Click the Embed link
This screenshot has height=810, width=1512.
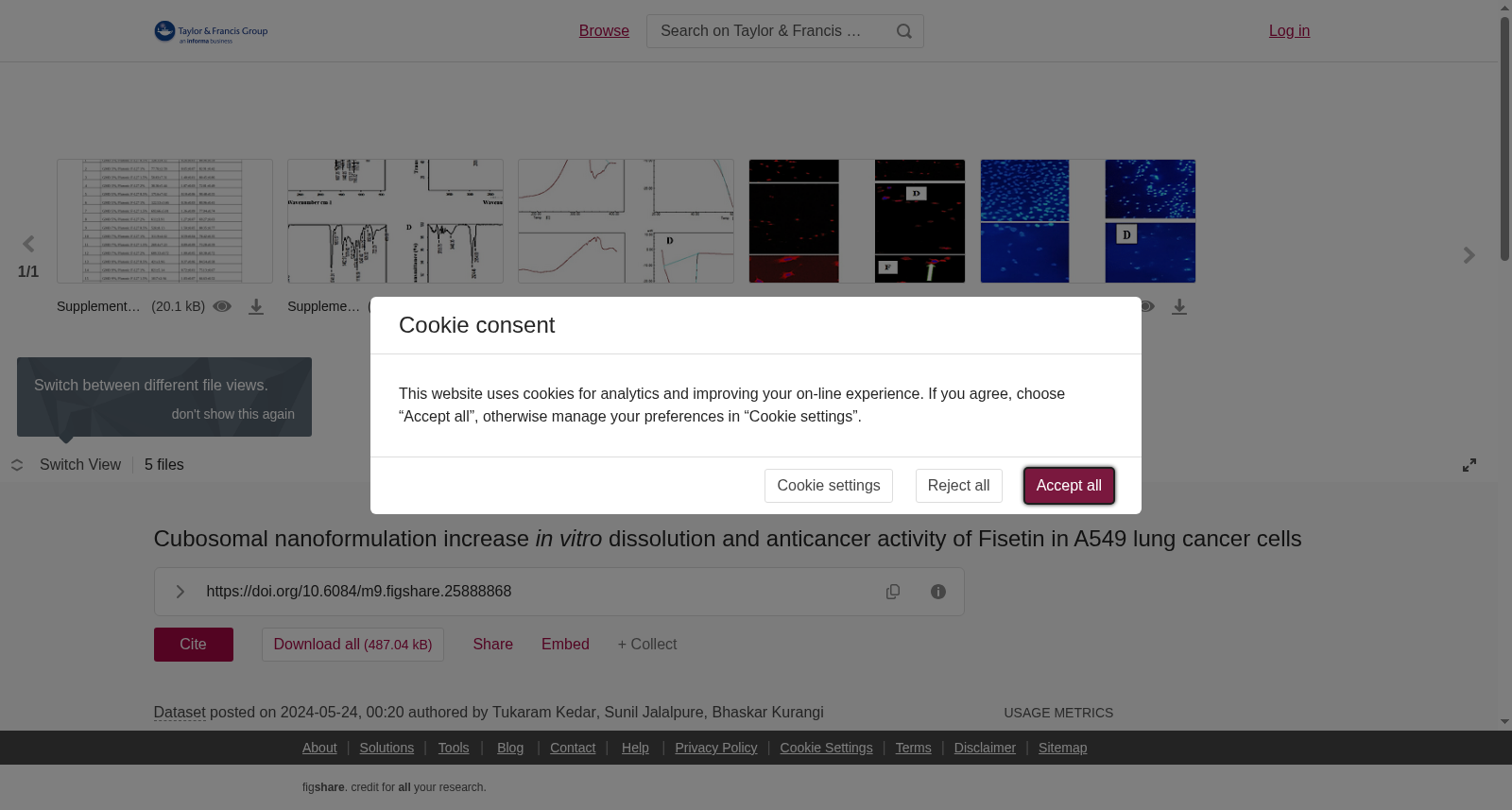coord(565,645)
